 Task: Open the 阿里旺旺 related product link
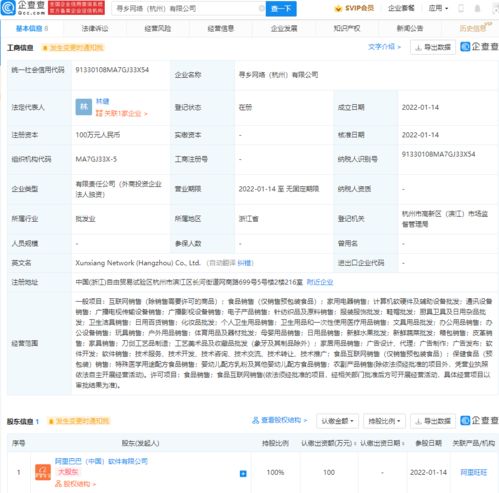click(473, 472)
